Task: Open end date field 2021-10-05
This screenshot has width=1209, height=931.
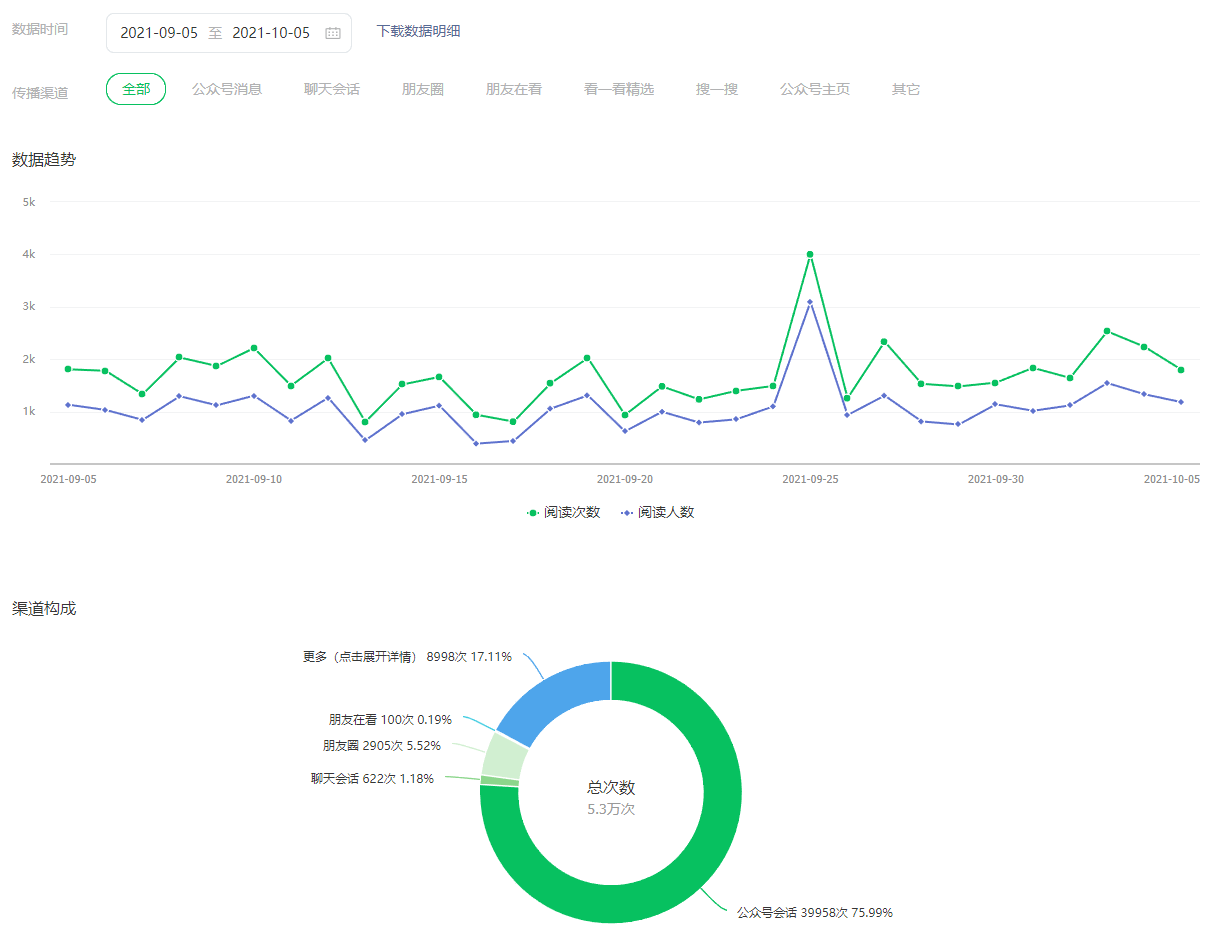Action: point(271,33)
